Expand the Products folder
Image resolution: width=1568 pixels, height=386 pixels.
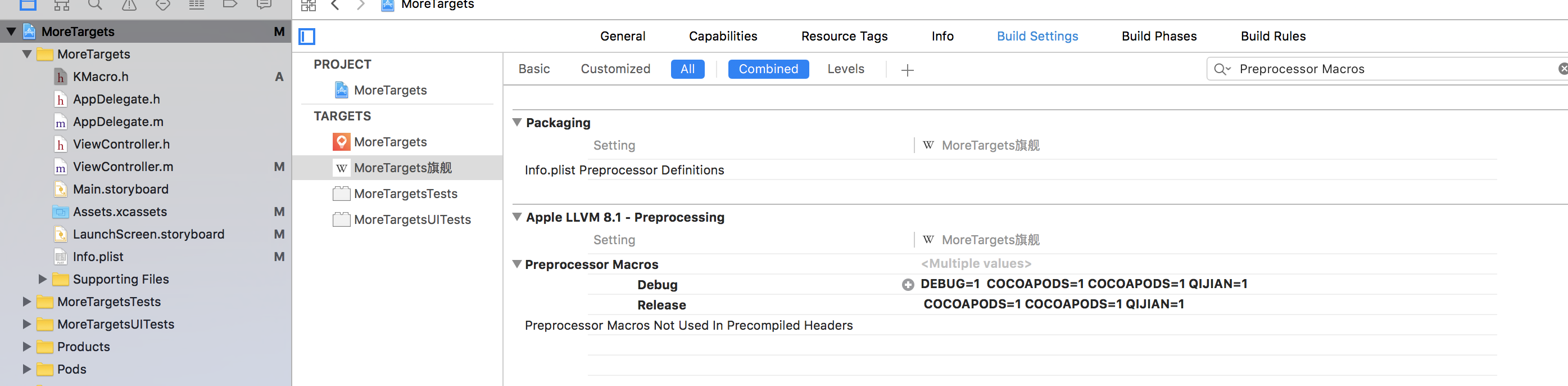click(27, 347)
